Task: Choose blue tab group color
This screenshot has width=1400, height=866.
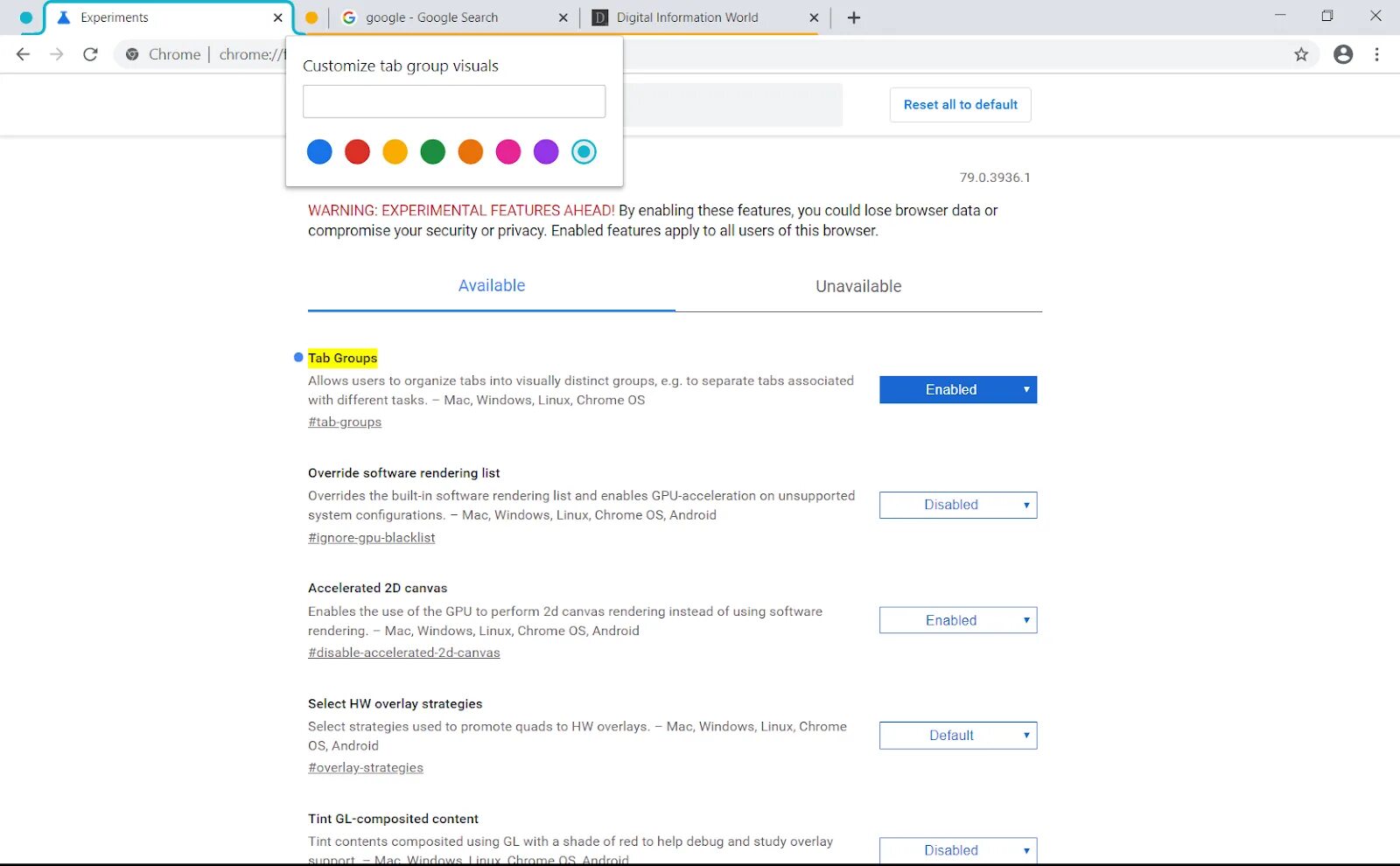Action: click(319, 152)
